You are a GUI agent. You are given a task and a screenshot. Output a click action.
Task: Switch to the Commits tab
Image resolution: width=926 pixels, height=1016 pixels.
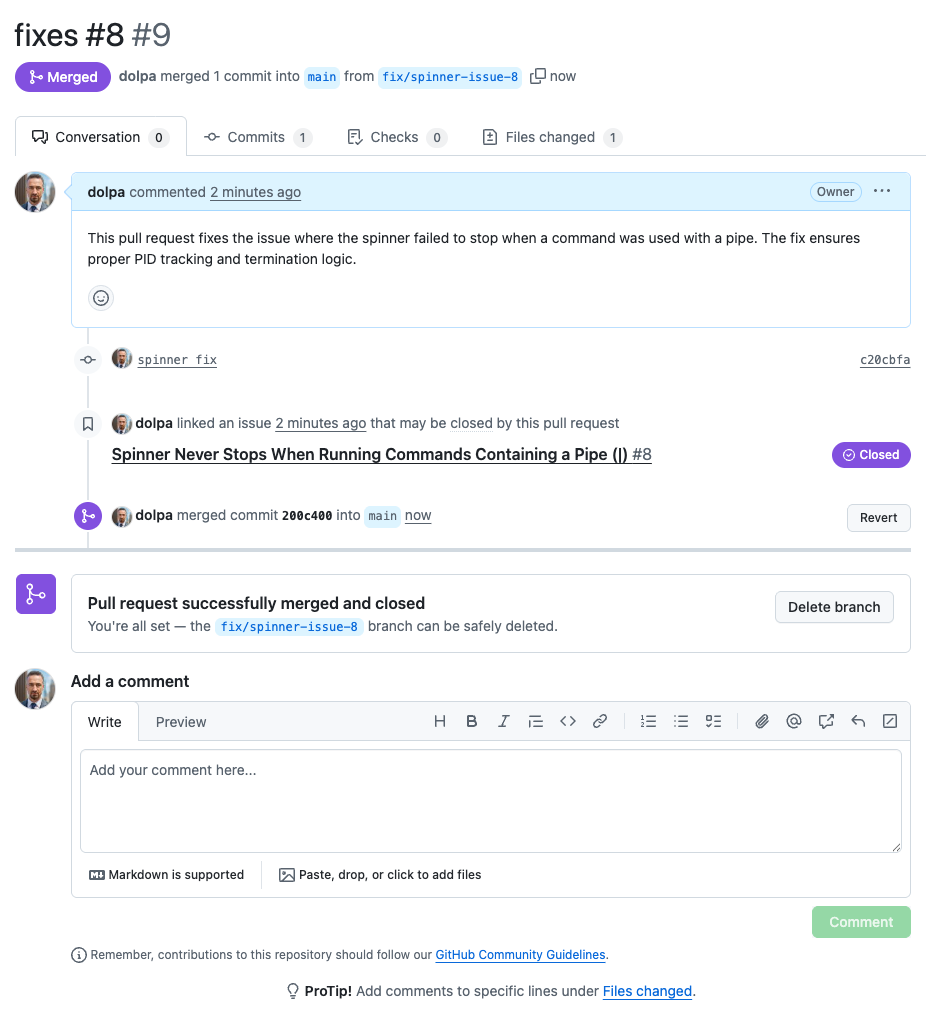256,137
